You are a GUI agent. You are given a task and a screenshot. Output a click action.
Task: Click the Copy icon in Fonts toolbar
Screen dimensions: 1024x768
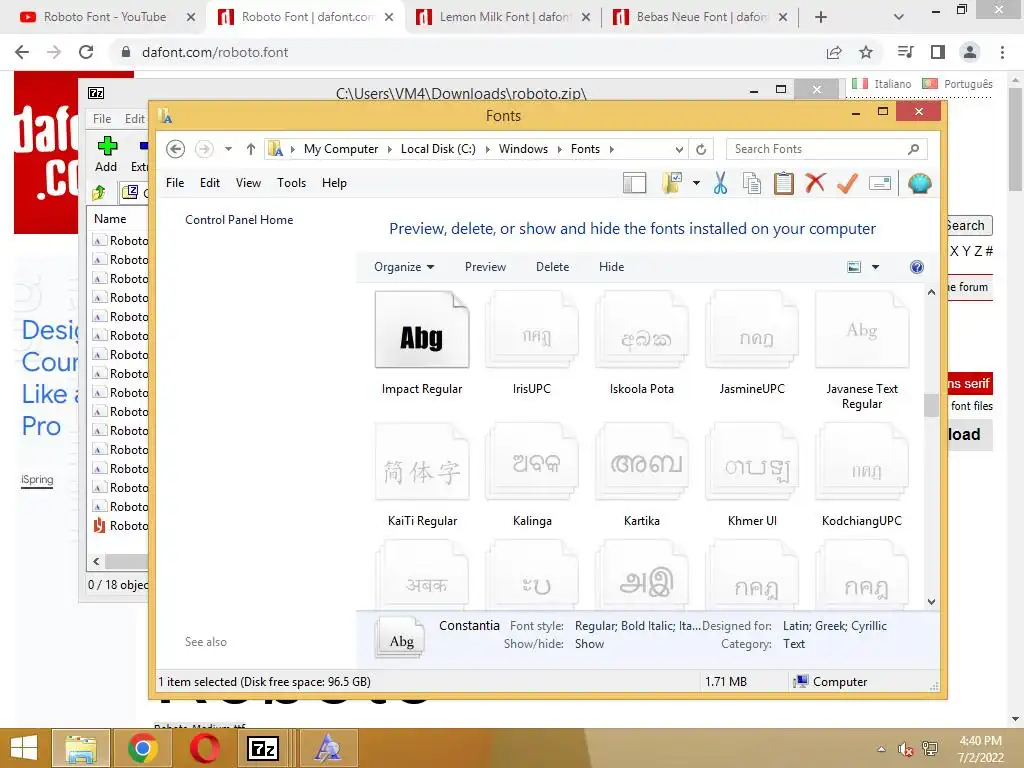tap(752, 184)
